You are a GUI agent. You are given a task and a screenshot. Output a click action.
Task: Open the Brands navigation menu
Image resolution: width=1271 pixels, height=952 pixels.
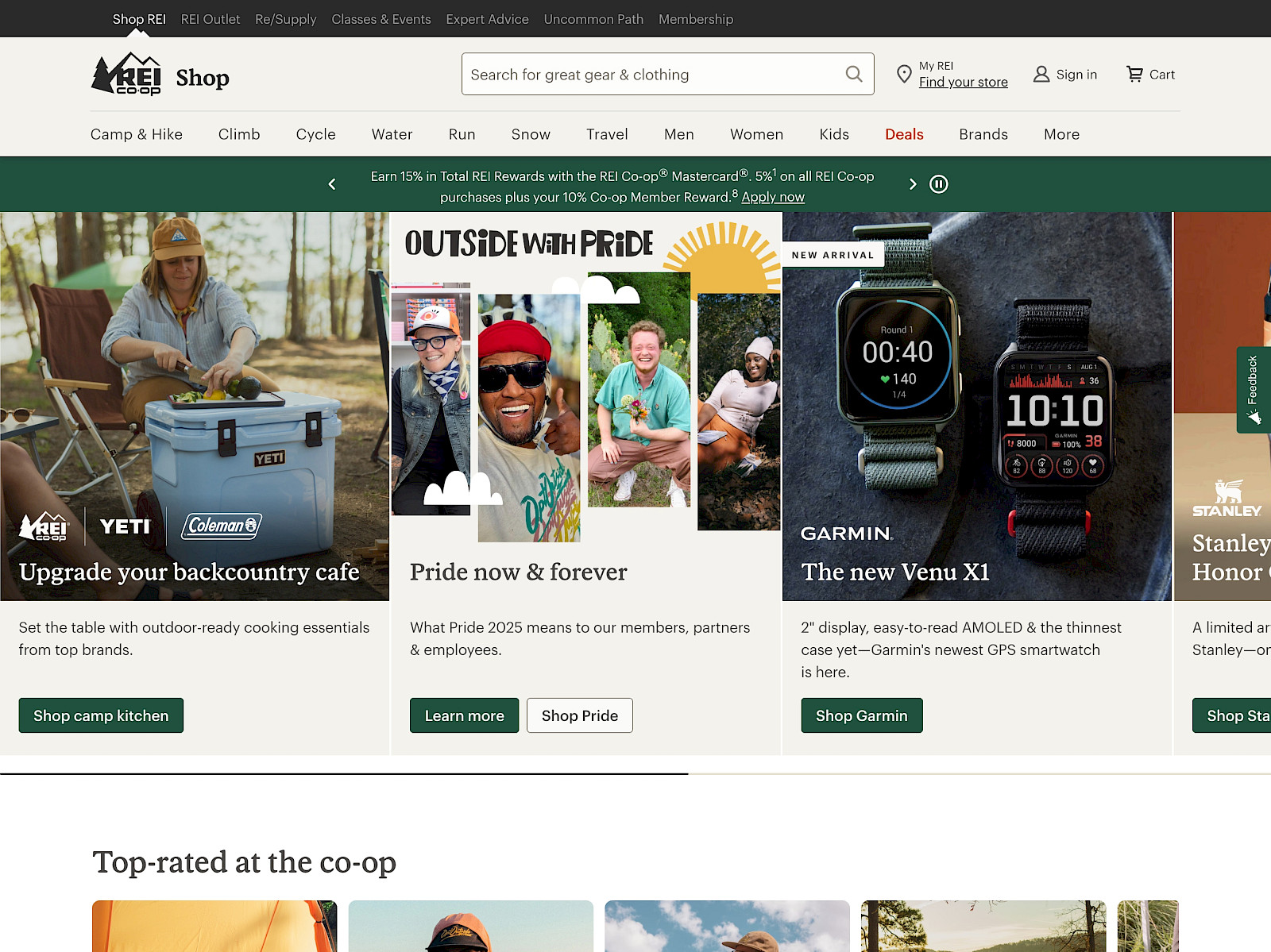click(983, 134)
